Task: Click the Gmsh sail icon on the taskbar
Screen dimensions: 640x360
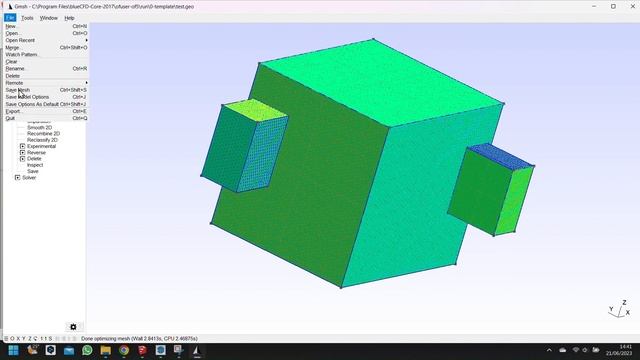Action: pyautogui.click(x=197, y=350)
